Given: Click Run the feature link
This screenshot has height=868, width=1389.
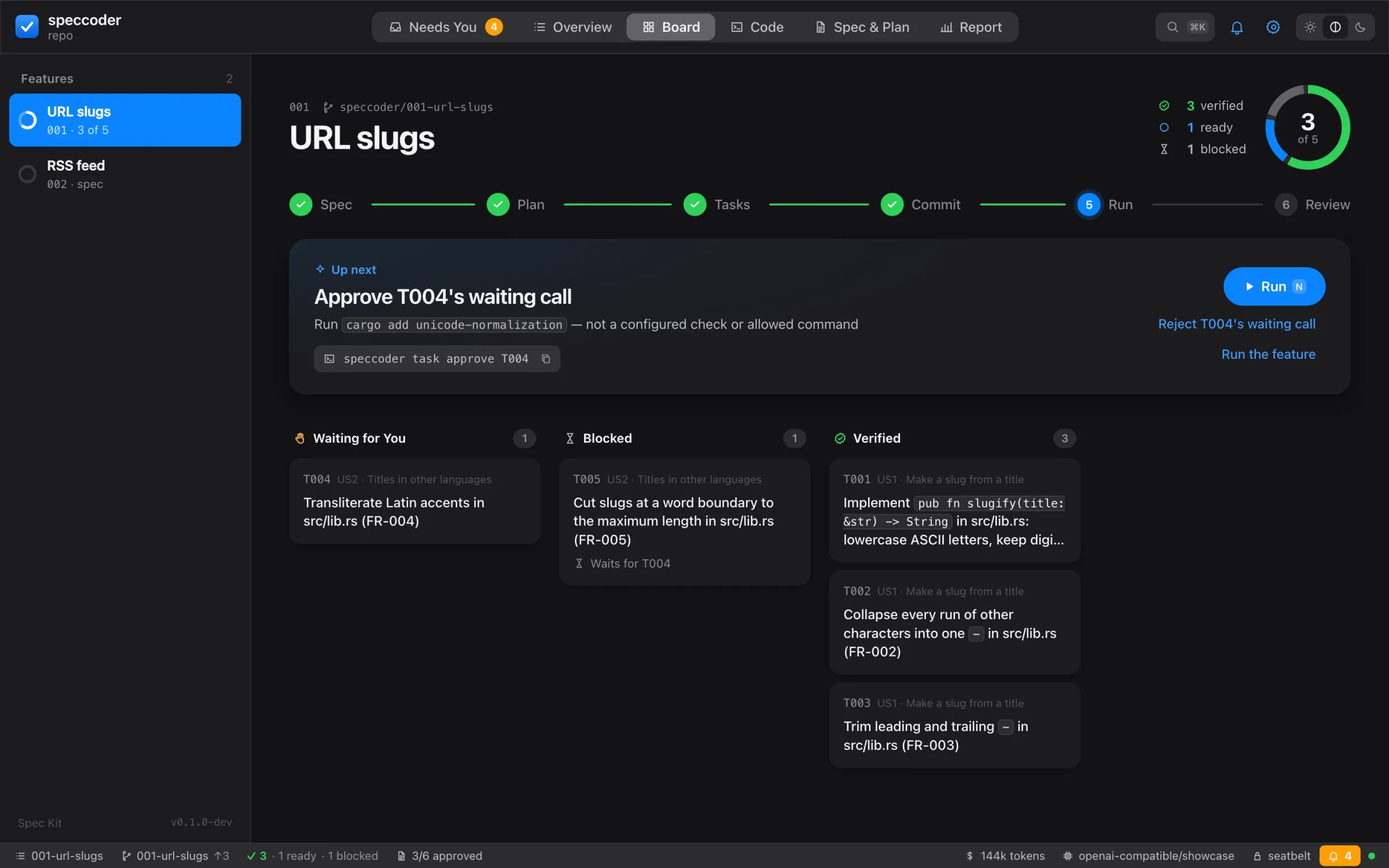Looking at the screenshot, I should coord(1268,354).
